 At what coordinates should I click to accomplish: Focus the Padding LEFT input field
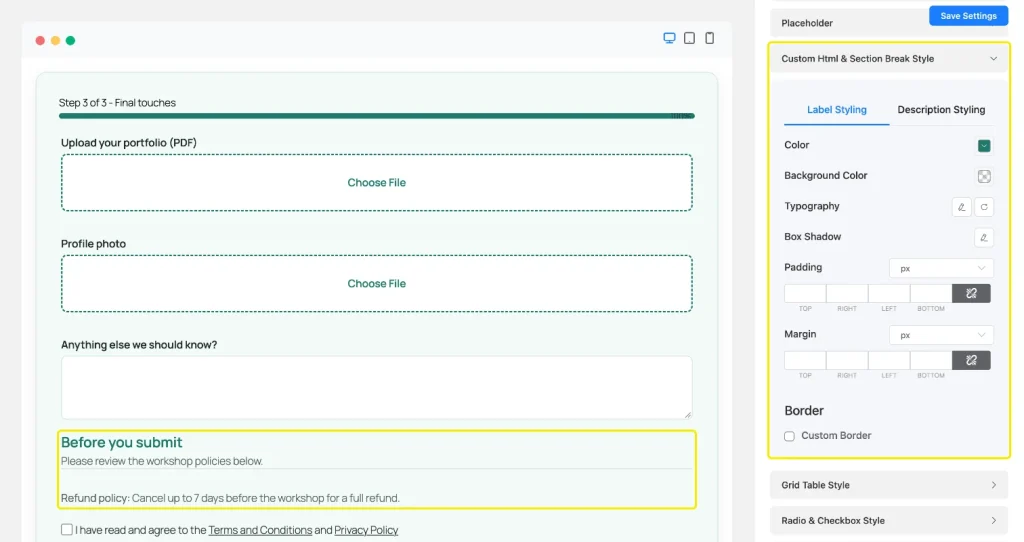click(889, 293)
